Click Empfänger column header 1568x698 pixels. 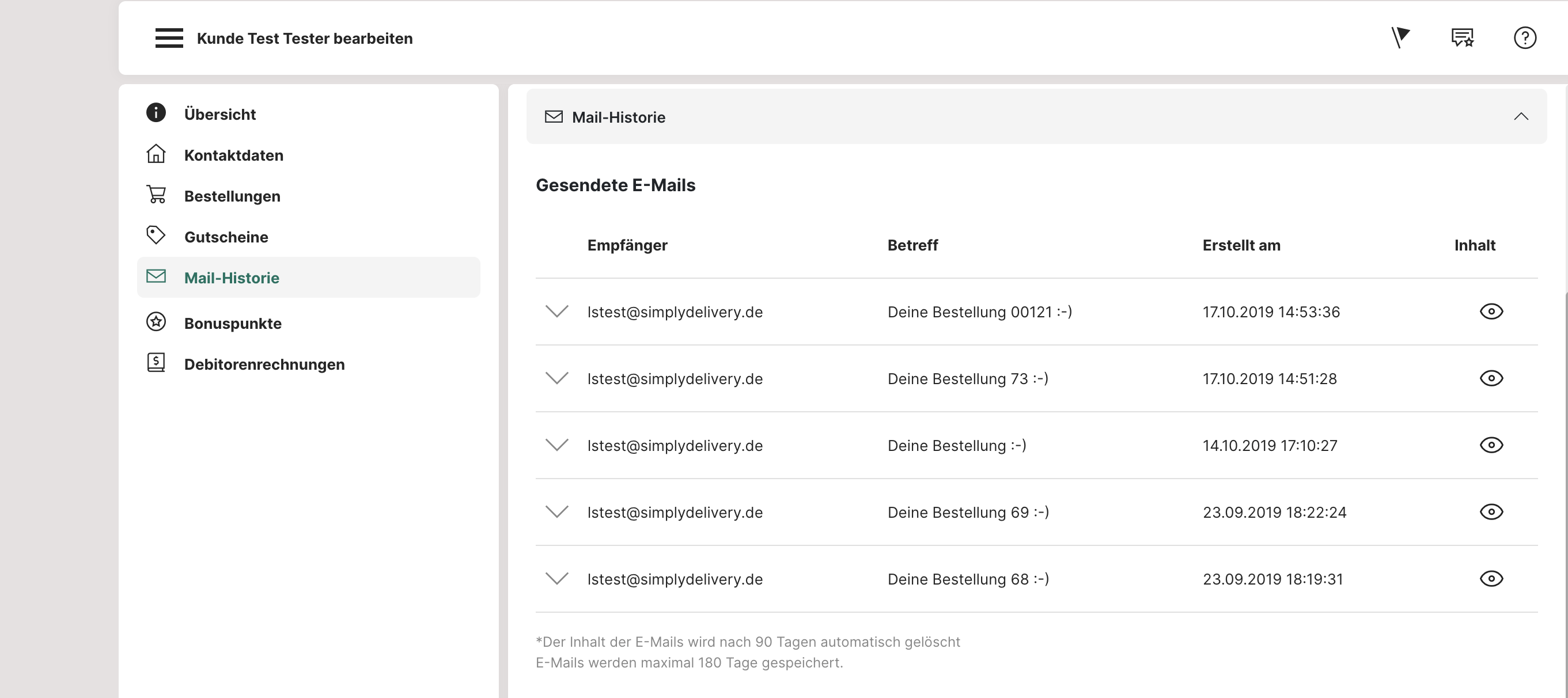click(x=627, y=245)
